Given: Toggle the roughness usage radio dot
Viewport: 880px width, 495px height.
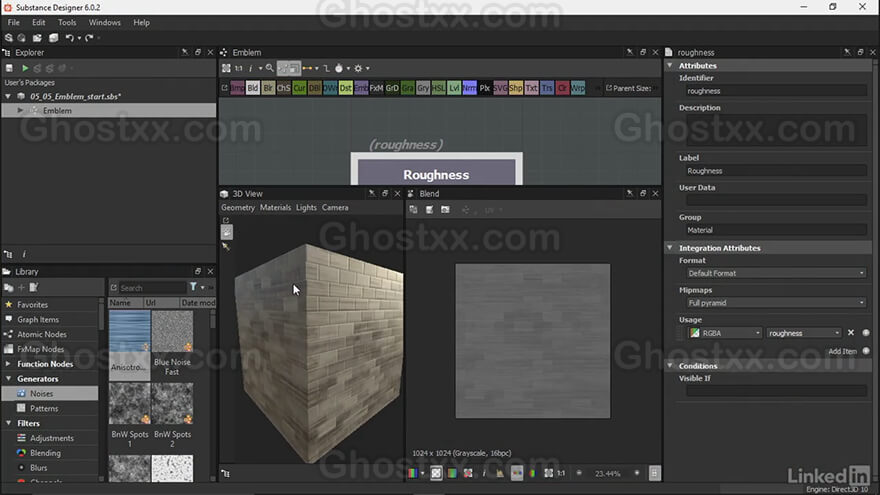Looking at the screenshot, I should coord(866,333).
